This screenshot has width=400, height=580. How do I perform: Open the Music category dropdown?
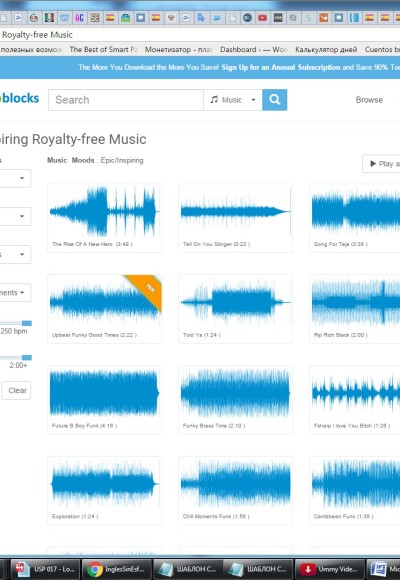pyautogui.click(x=233, y=100)
